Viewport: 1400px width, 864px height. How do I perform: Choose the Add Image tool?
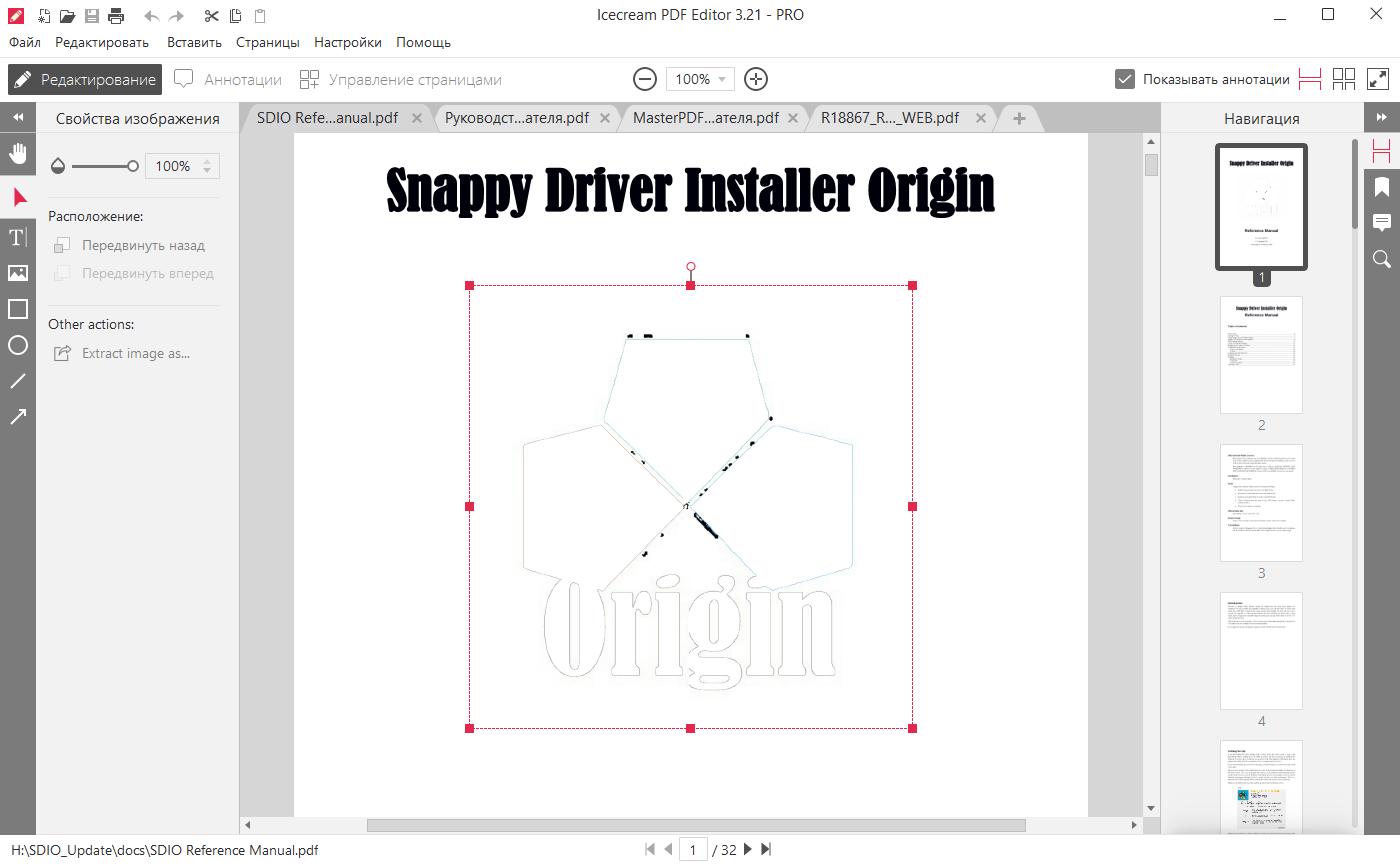[x=17, y=273]
